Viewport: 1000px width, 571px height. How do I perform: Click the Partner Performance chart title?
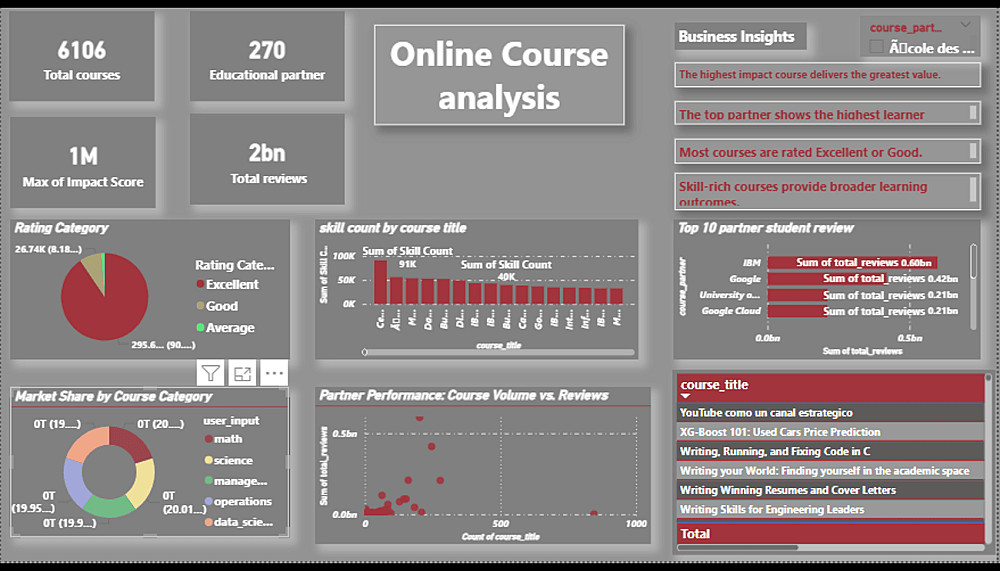click(464, 395)
